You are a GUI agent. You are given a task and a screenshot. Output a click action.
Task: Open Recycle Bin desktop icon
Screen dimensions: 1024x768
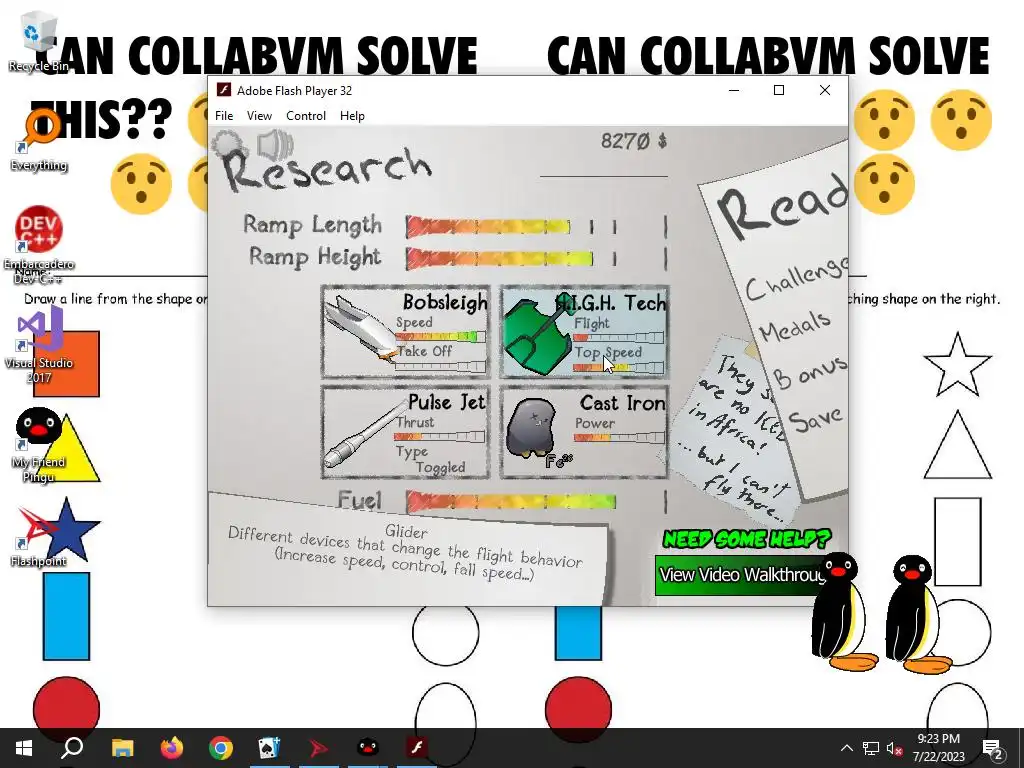[x=39, y=41]
